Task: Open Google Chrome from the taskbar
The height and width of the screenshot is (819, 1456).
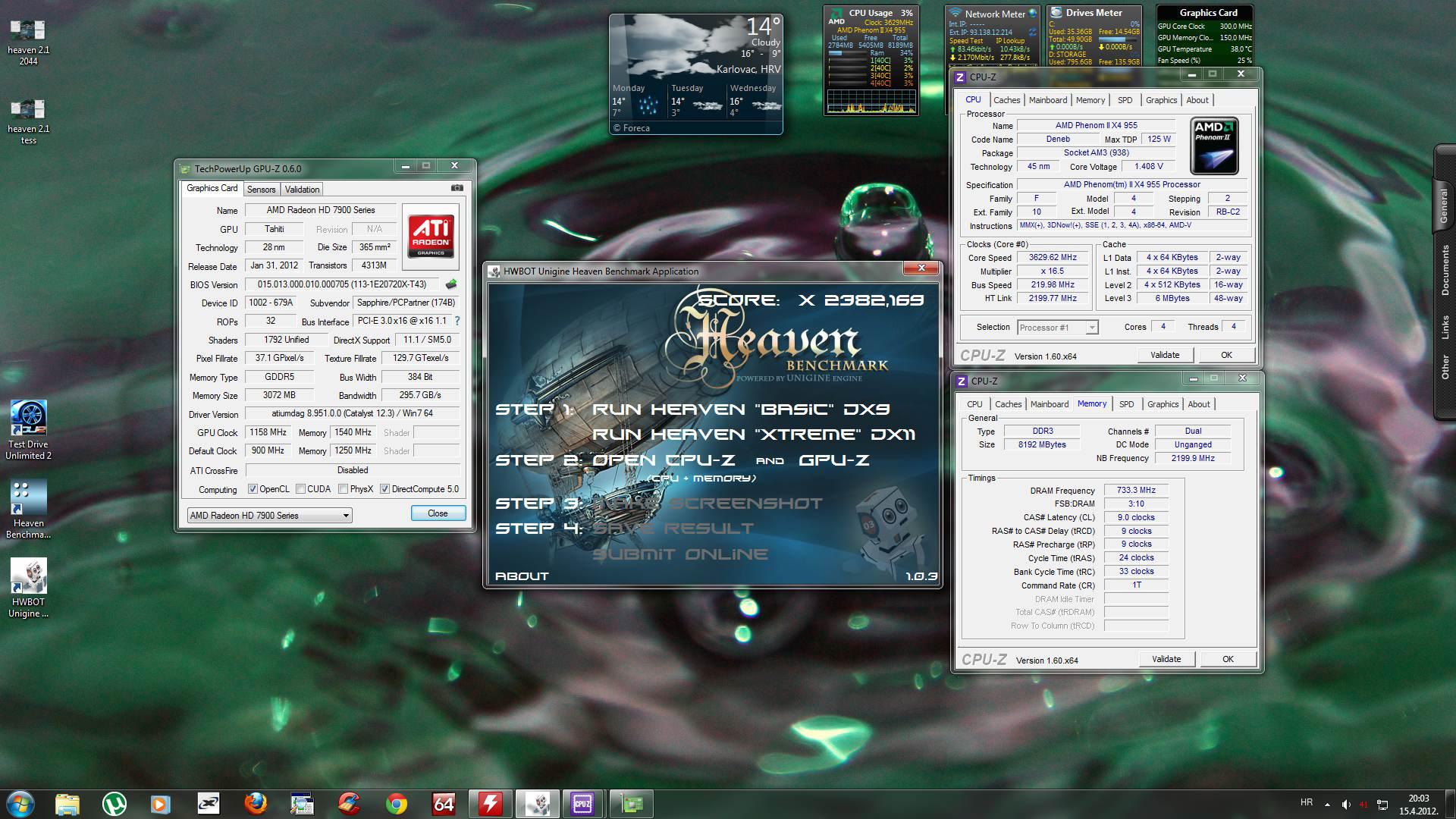Action: click(x=396, y=804)
